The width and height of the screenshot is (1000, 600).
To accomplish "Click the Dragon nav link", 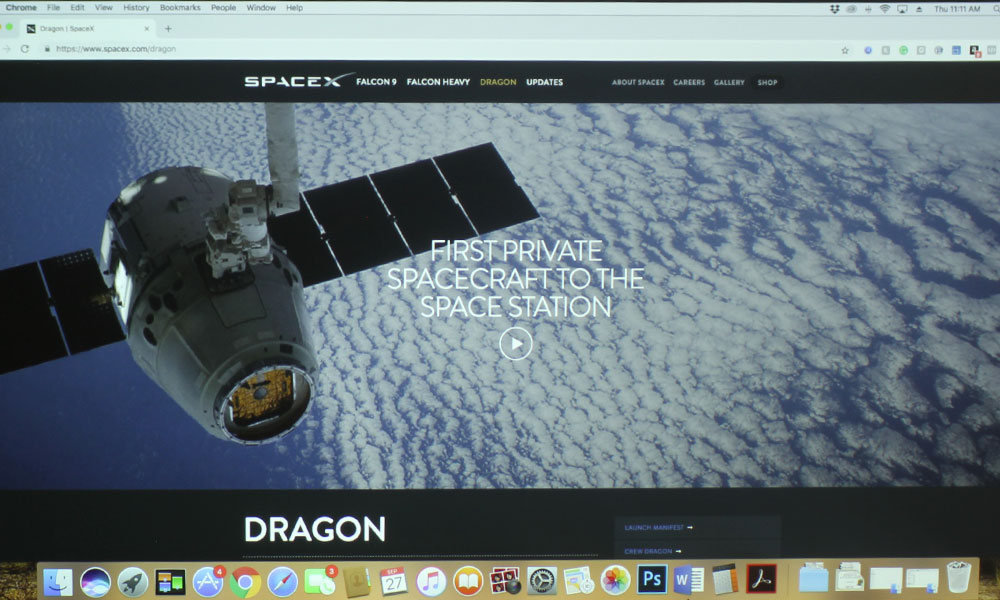I will coord(498,82).
